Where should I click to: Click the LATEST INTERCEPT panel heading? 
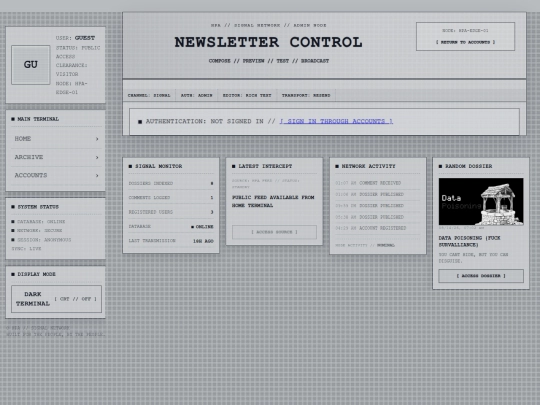coord(262,166)
